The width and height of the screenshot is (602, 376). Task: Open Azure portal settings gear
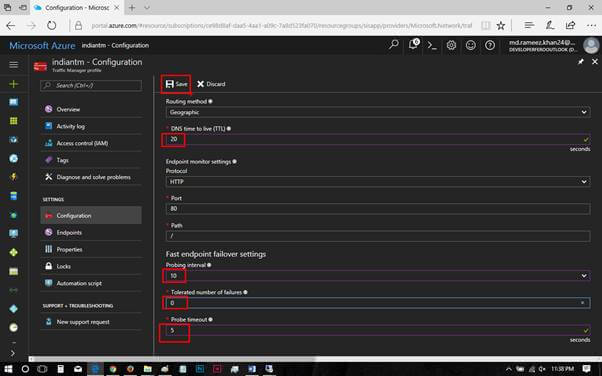point(452,45)
